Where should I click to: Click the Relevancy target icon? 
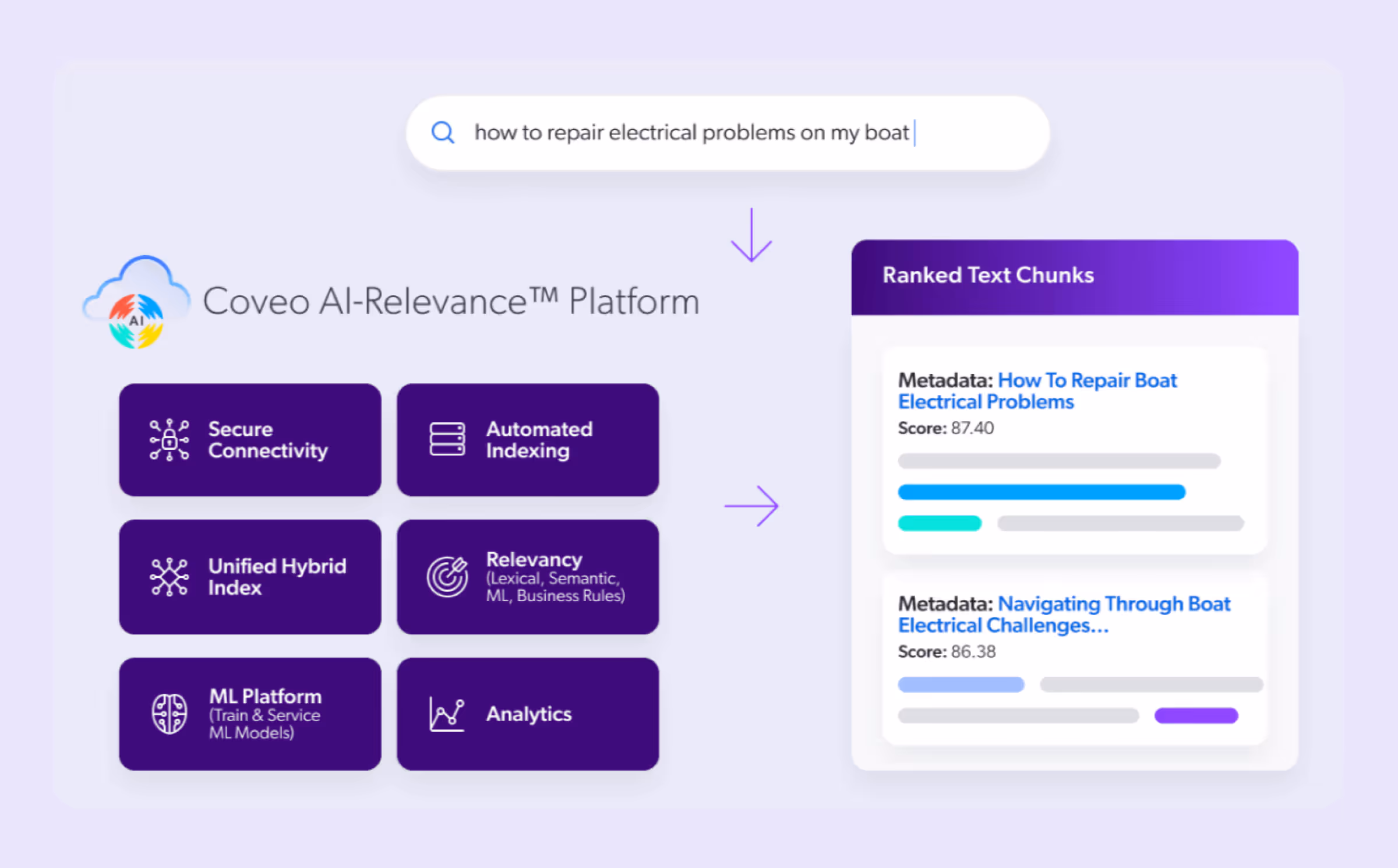(446, 576)
